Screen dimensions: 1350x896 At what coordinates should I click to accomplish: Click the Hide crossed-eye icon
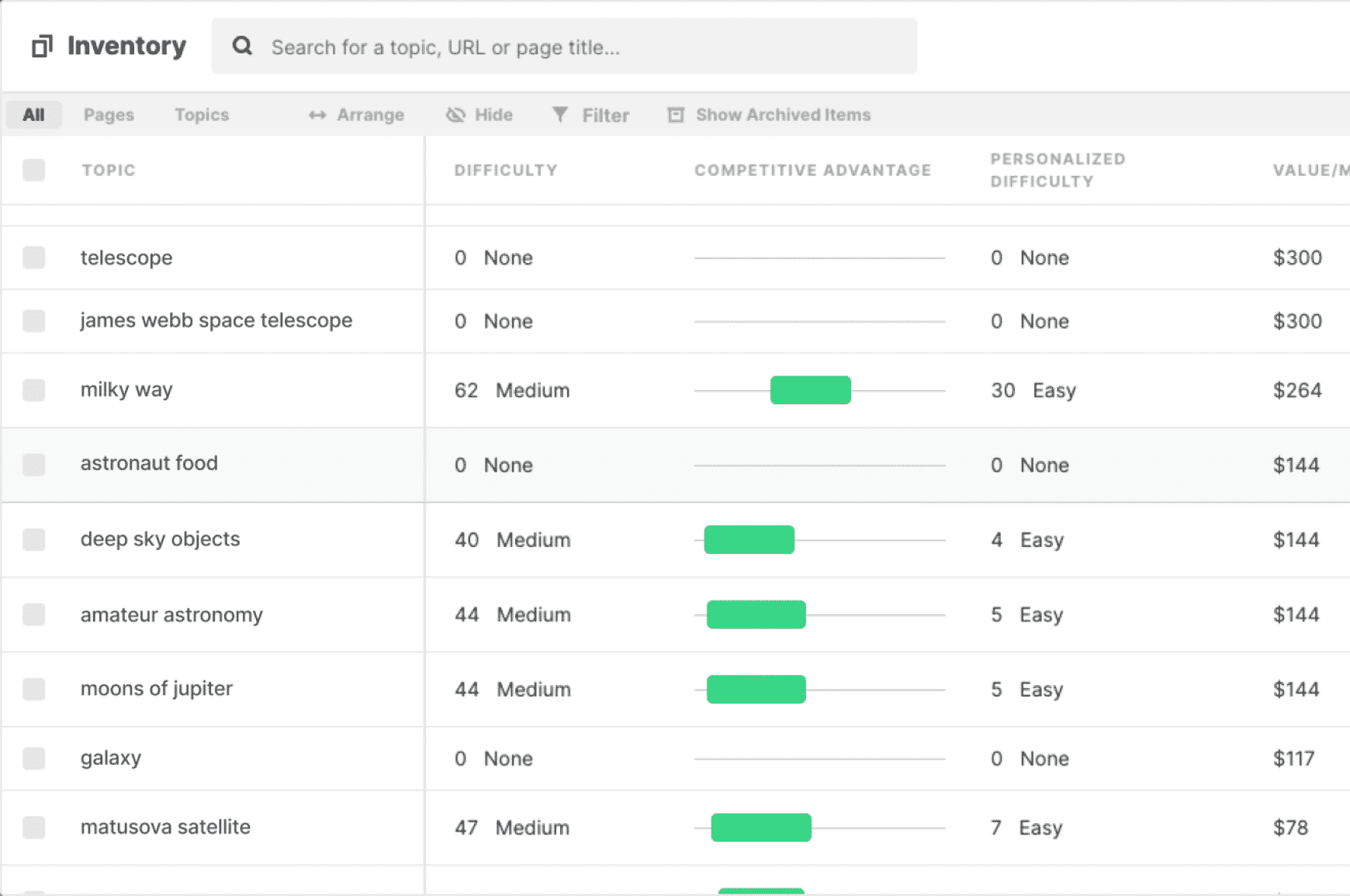point(455,116)
